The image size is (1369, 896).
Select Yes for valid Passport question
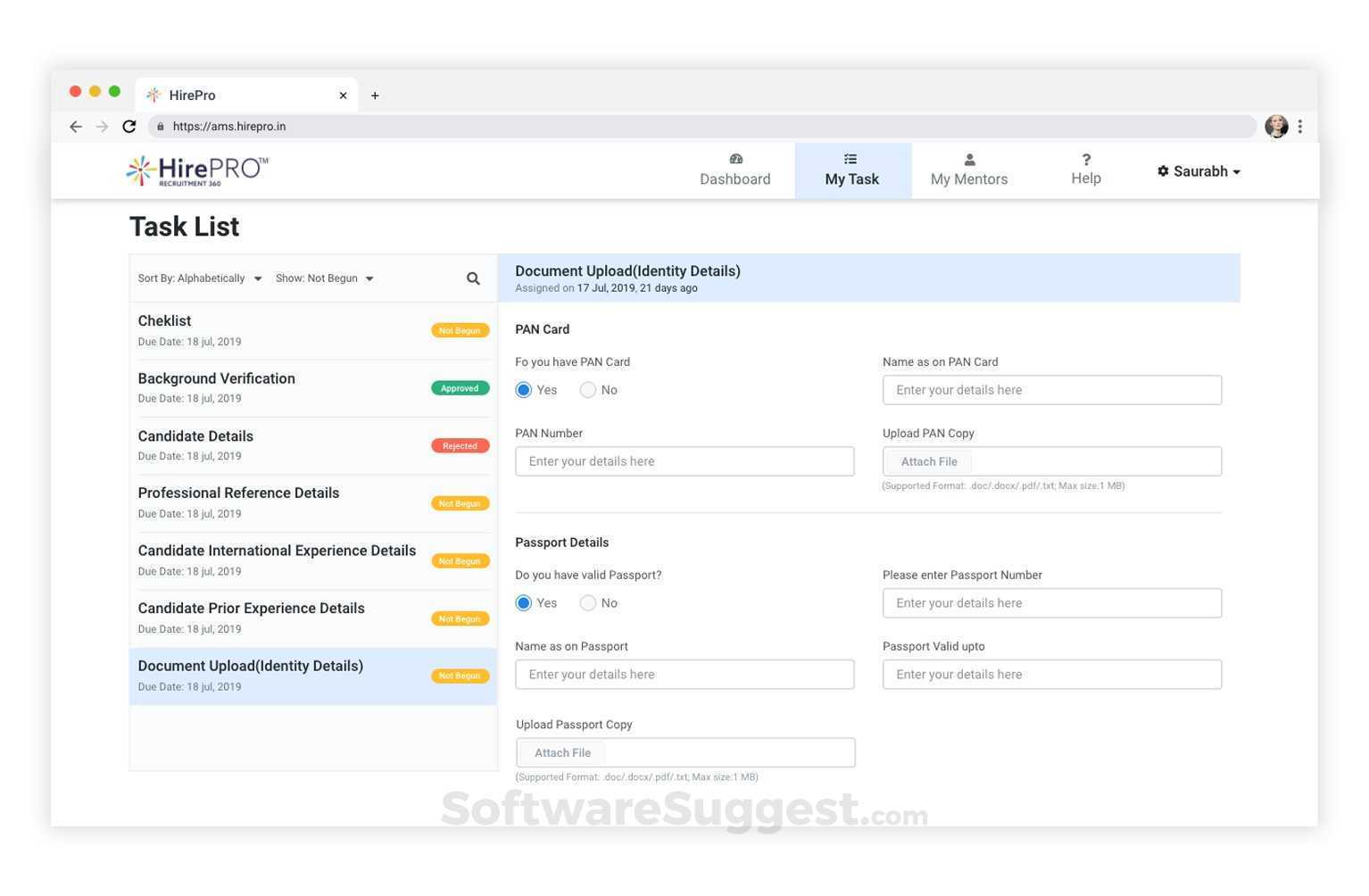524,602
